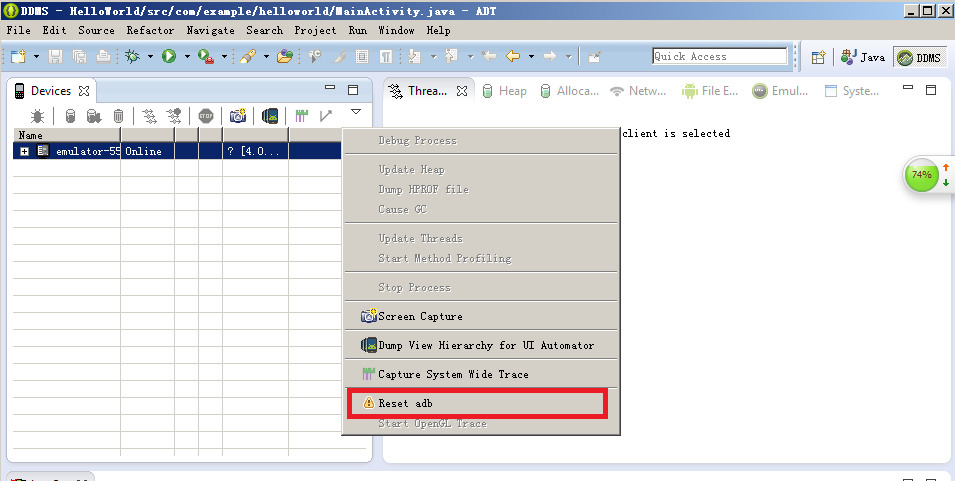Open the Back history dropdown arrow
This screenshot has width=955, height=481.
(531, 57)
